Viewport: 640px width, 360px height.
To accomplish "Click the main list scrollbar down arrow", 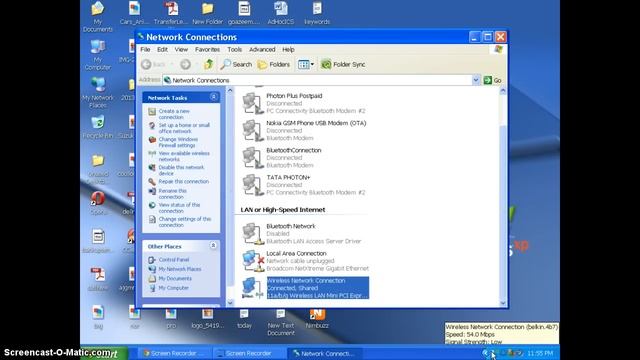I will tap(503, 303).
